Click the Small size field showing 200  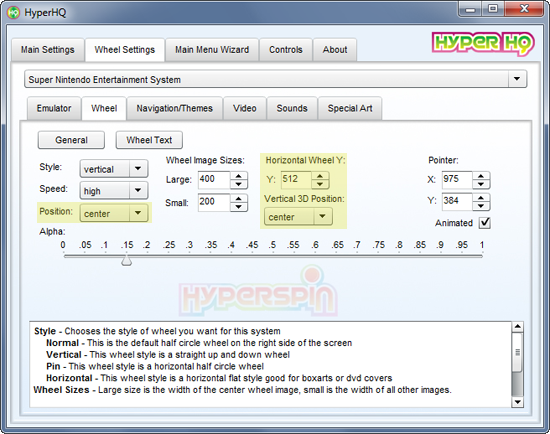[x=214, y=202]
